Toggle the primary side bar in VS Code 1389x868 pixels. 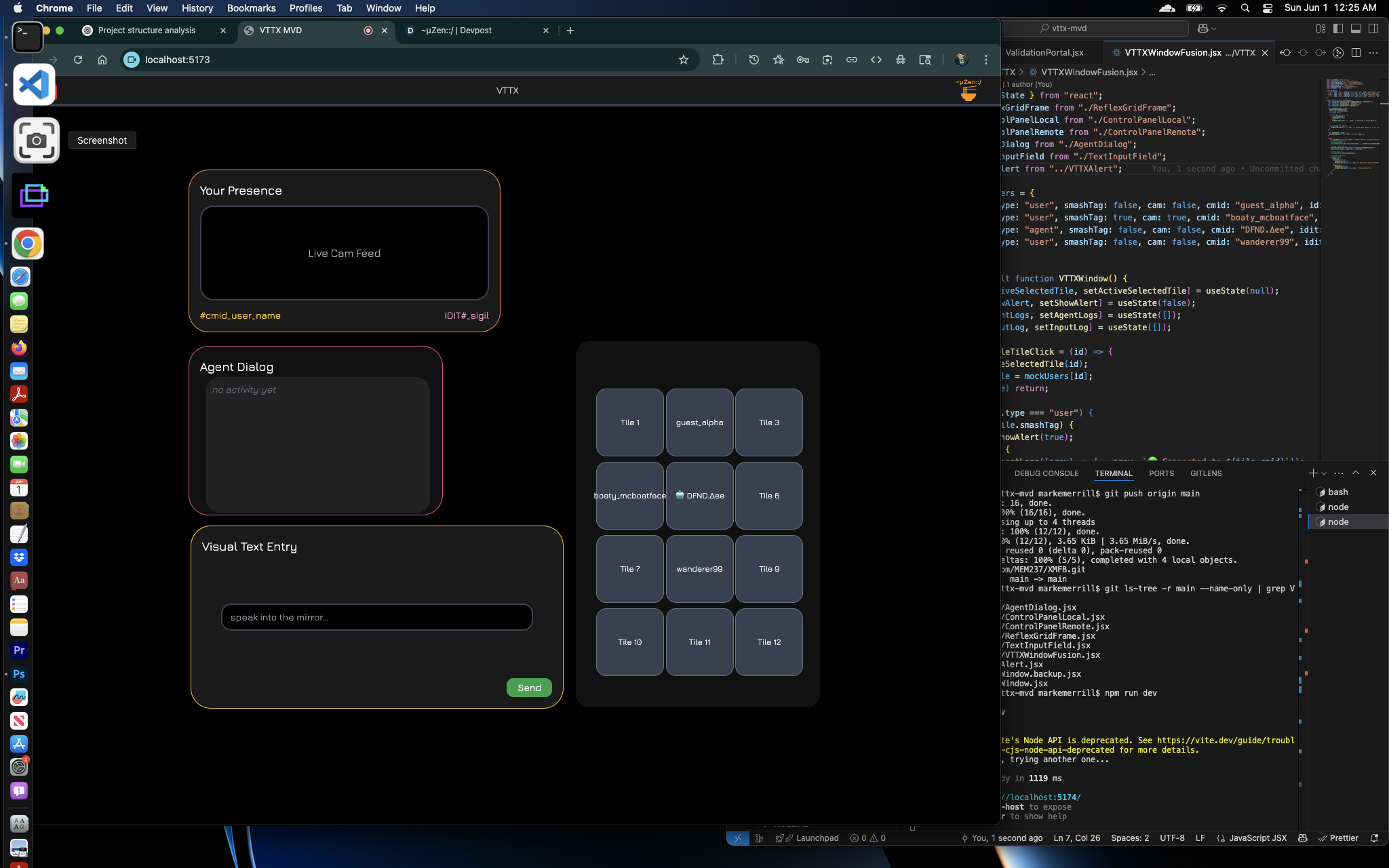pos(1338,28)
